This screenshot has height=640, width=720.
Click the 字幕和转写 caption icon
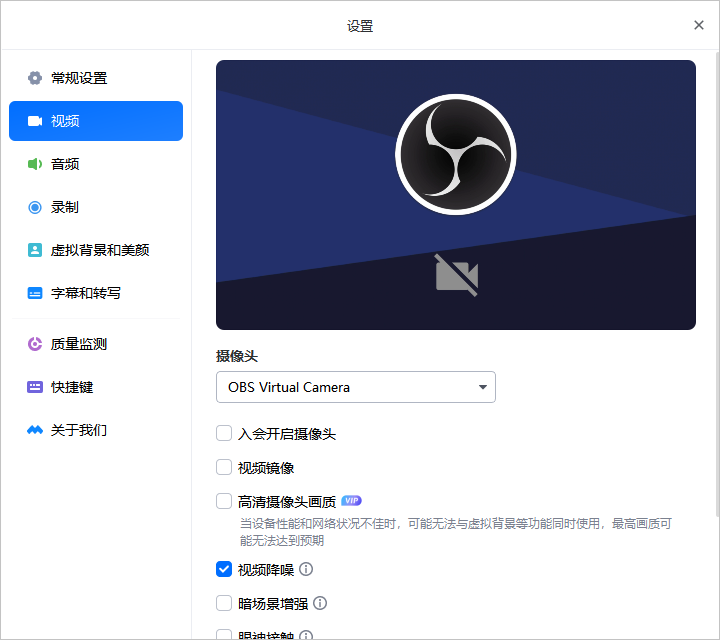pos(35,293)
